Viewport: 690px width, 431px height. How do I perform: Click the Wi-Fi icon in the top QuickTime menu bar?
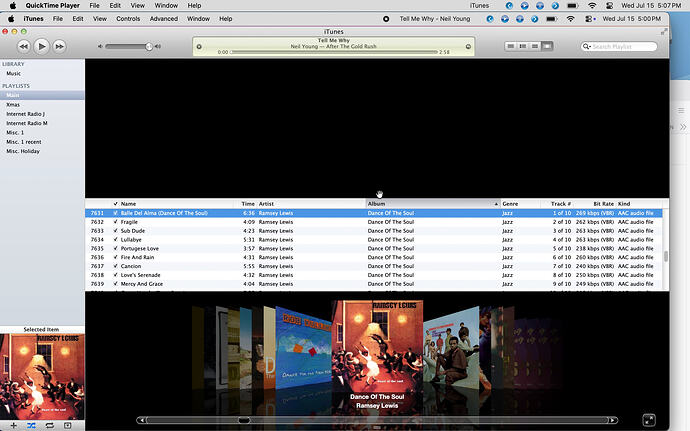(592, 6)
